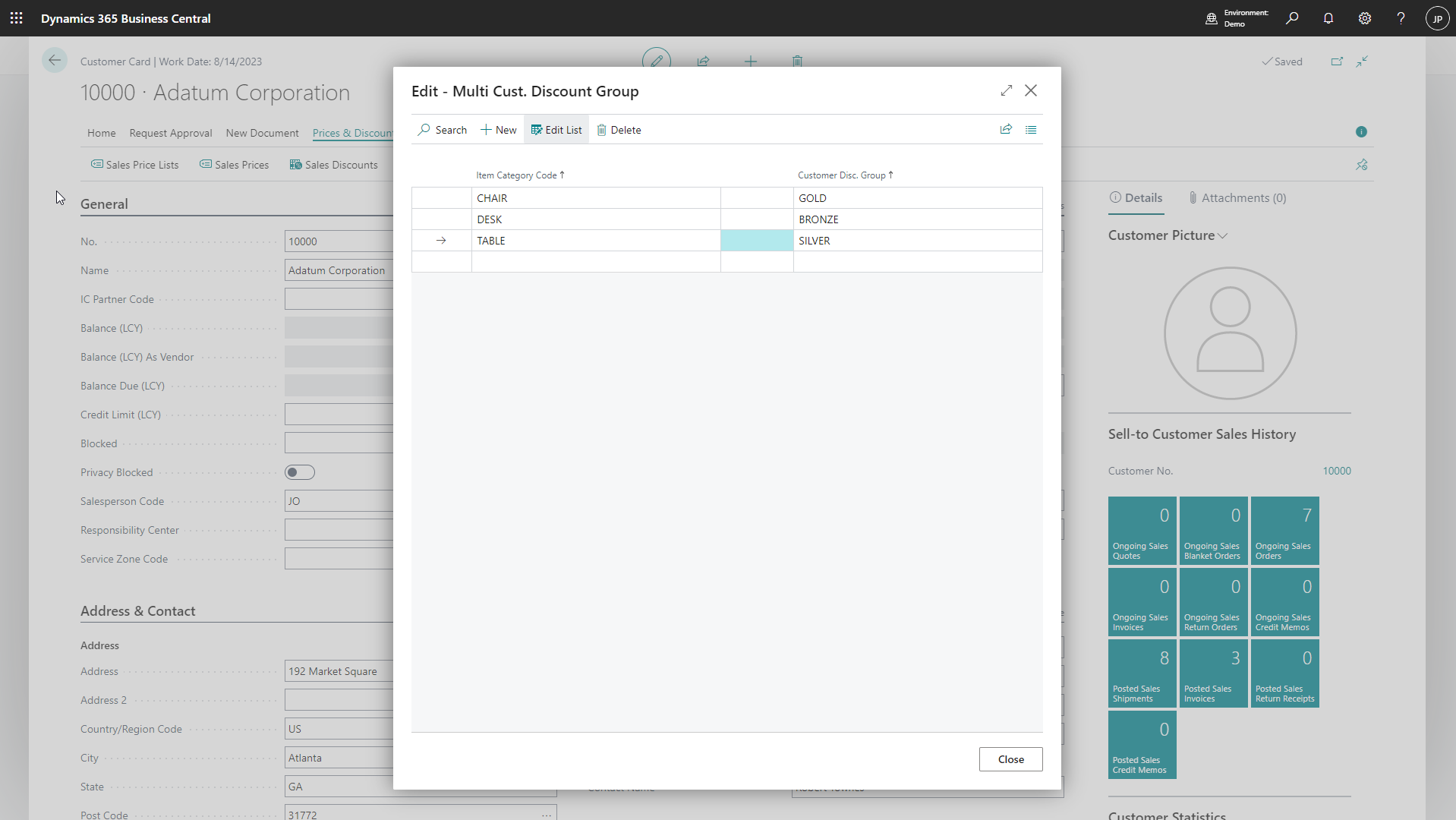Image resolution: width=1456 pixels, height=820 pixels.
Task: Open the Posted Sales Invoices tile
Action: coord(1214,673)
